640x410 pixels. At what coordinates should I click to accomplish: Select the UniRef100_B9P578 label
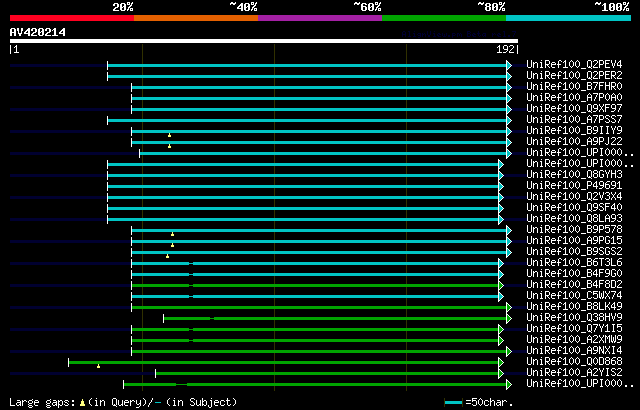tap(574, 230)
